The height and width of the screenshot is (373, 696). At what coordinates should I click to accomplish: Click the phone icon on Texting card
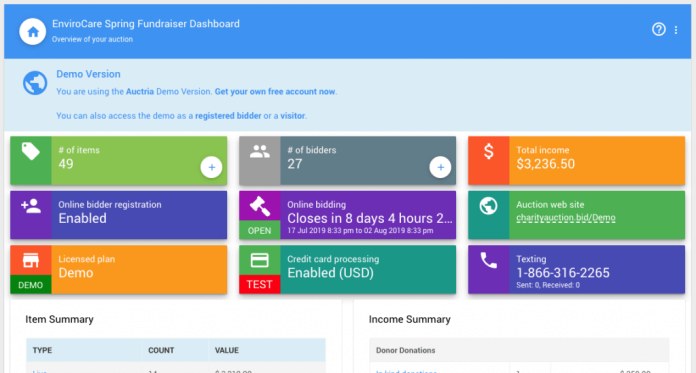click(x=488, y=261)
